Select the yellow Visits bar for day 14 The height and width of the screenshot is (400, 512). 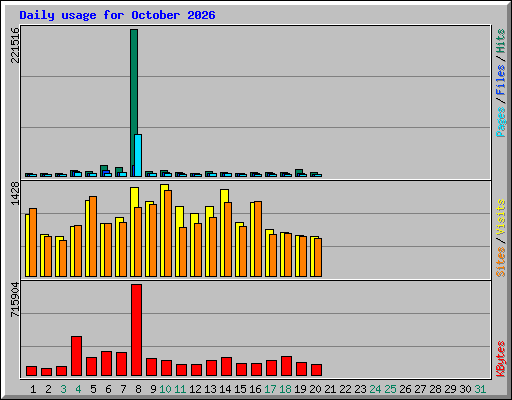tap(223, 233)
